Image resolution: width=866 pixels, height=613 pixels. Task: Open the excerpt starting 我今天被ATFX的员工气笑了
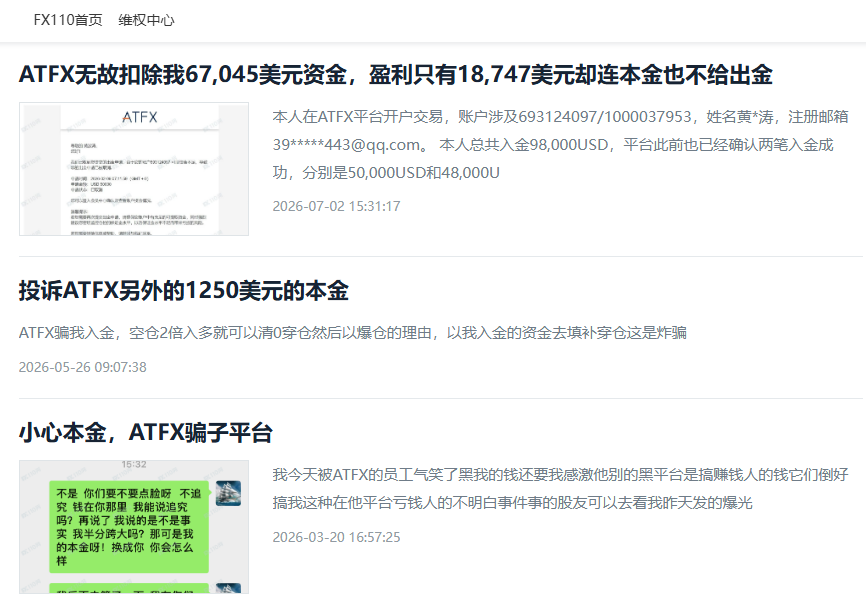tap(561, 489)
